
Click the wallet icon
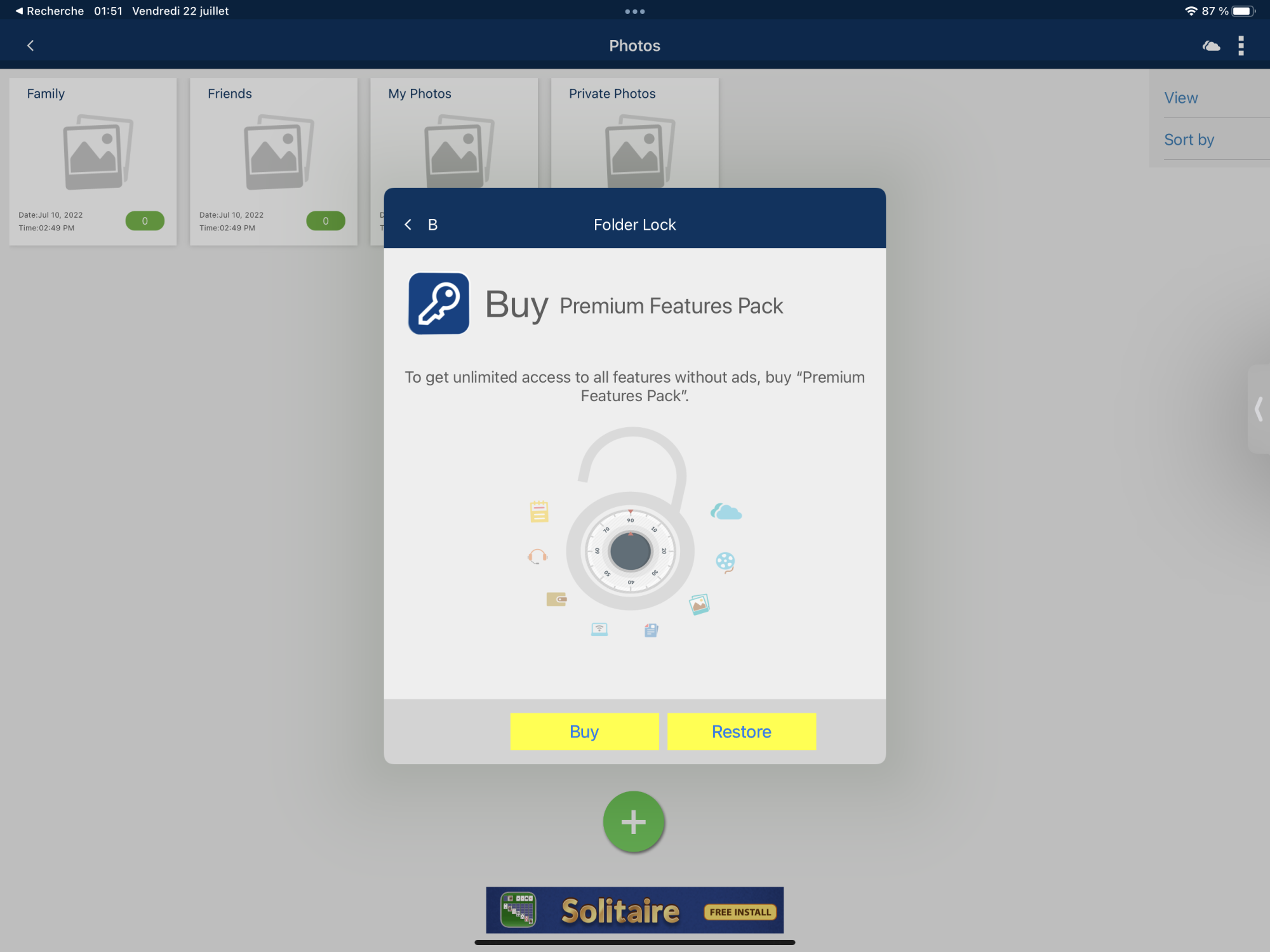556,599
